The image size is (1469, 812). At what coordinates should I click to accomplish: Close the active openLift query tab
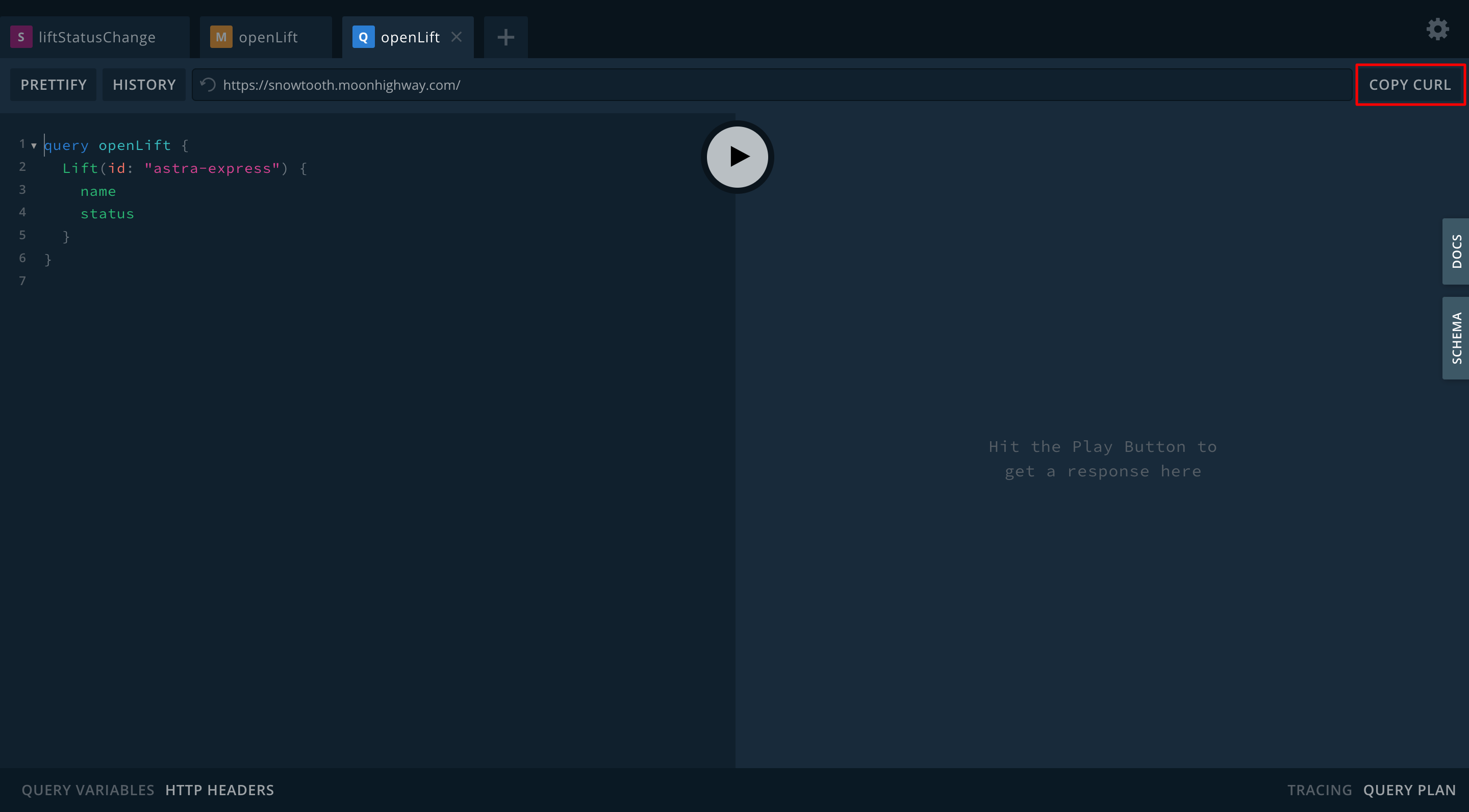456,37
